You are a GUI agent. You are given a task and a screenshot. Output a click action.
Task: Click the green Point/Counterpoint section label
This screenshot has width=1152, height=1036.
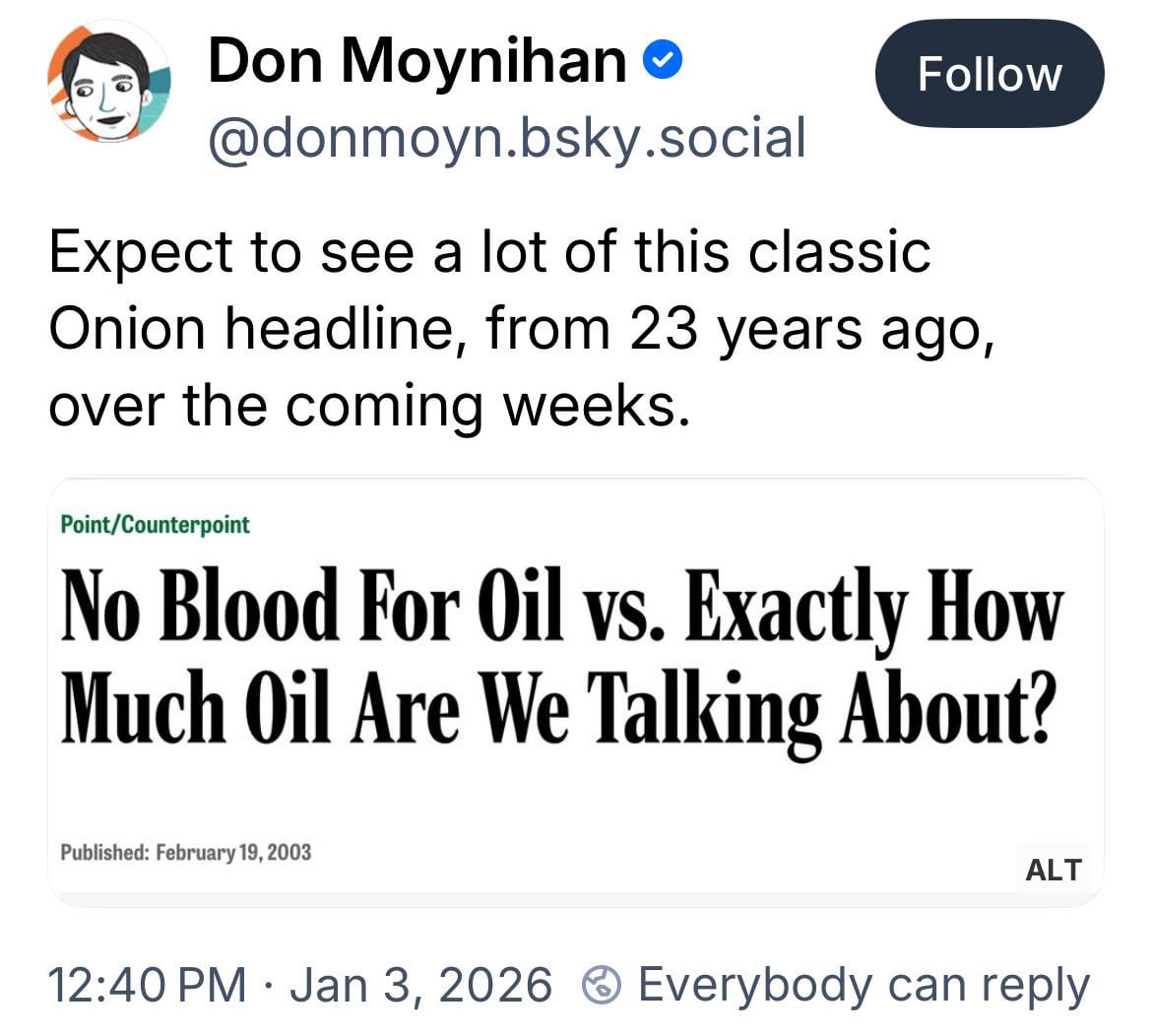pyautogui.click(x=156, y=524)
